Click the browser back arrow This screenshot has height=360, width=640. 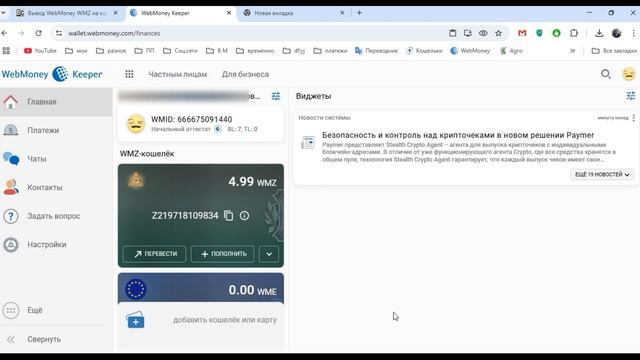tap(4, 33)
